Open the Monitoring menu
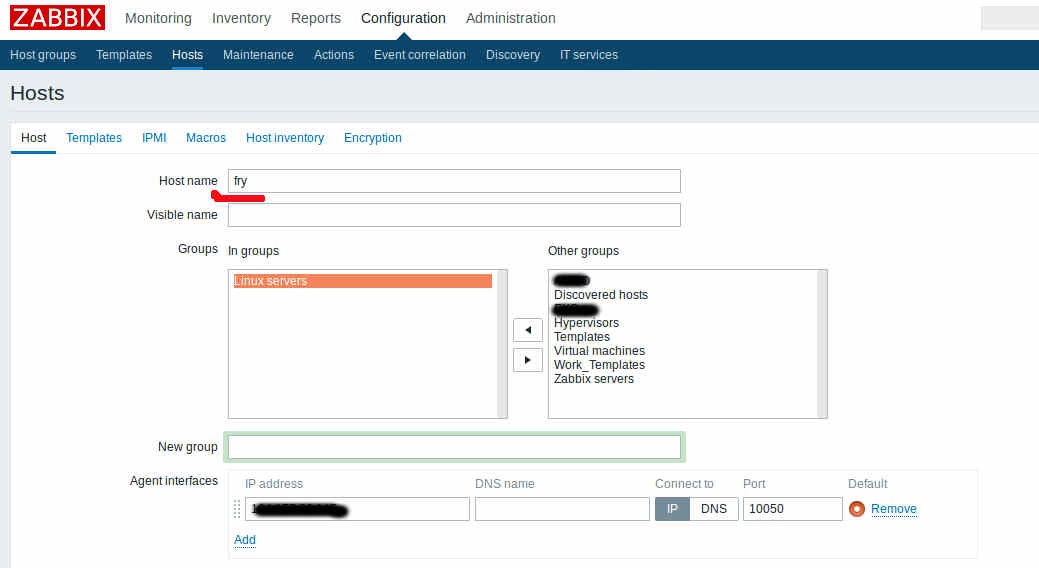Image resolution: width=1039 pixels, height=568 pixels. pos(158,18)
